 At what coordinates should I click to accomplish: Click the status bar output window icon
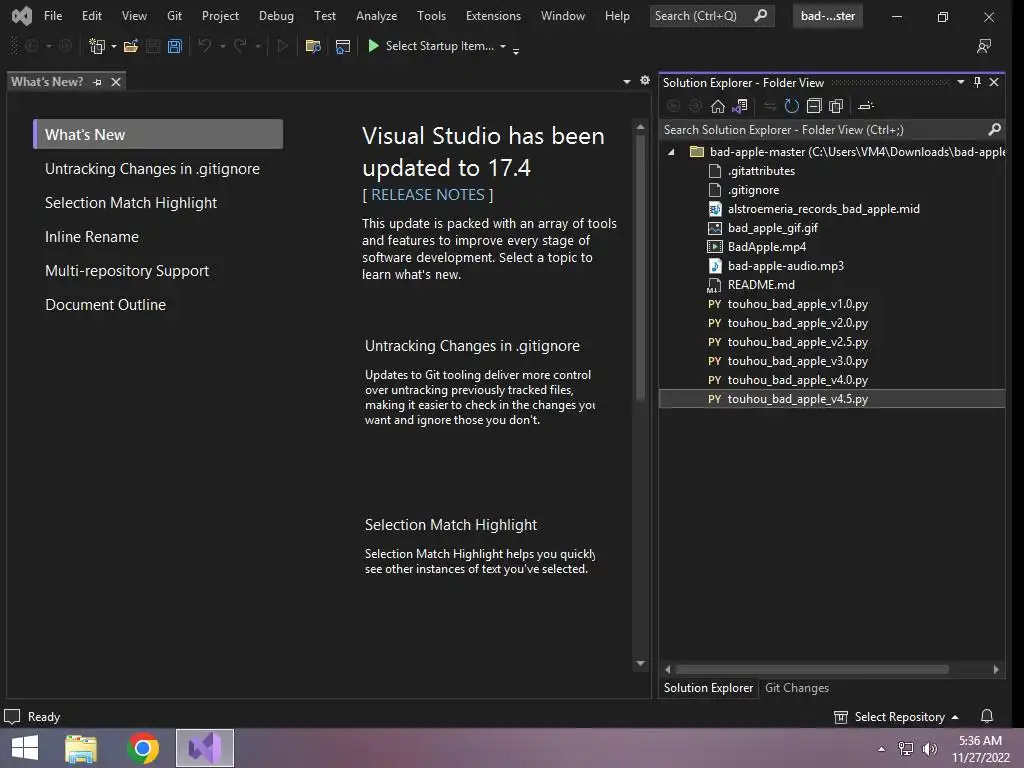click(x=12, y=716)
